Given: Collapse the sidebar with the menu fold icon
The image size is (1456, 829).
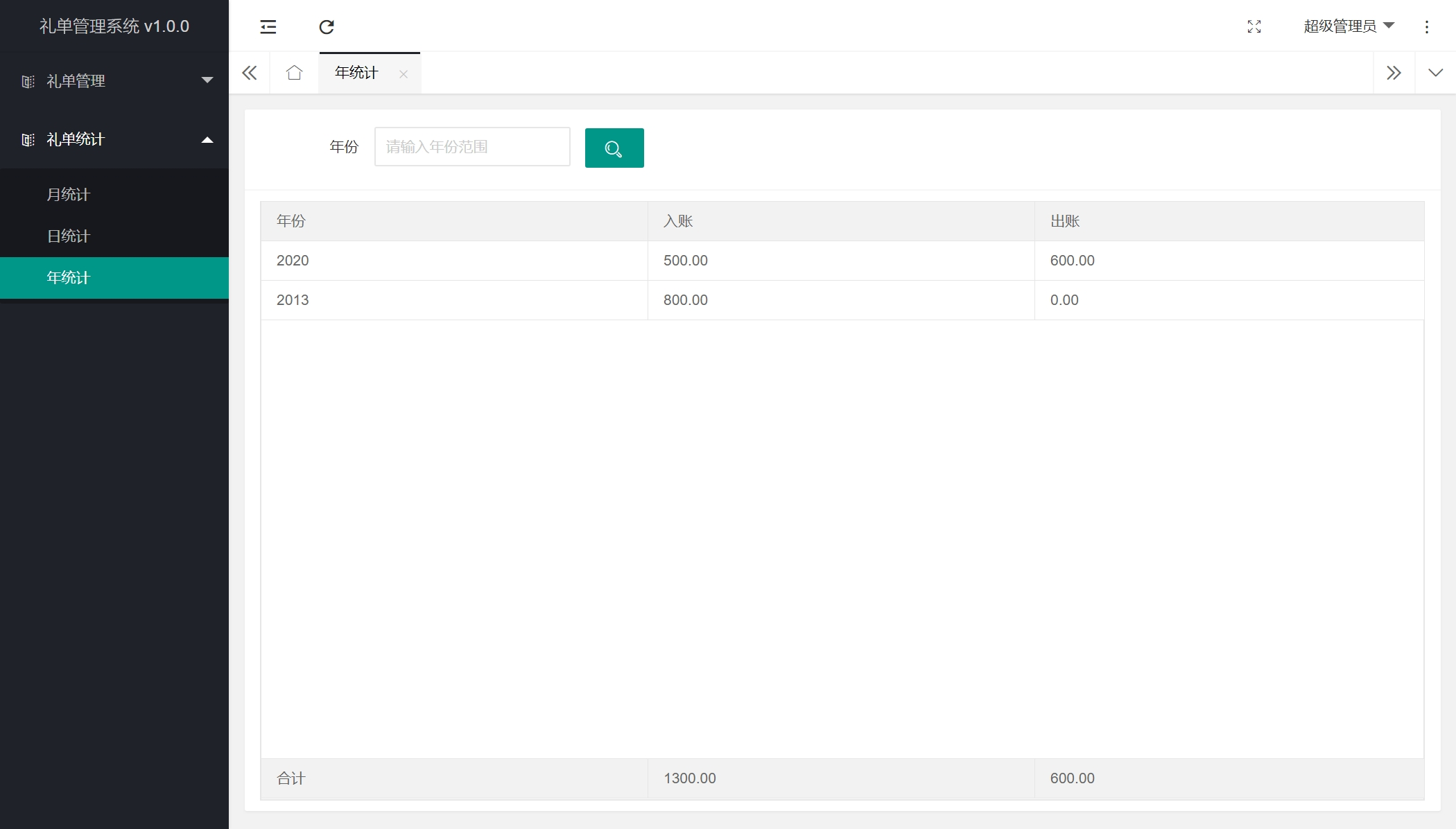Looking at the screenshot, I should point(268,27).
